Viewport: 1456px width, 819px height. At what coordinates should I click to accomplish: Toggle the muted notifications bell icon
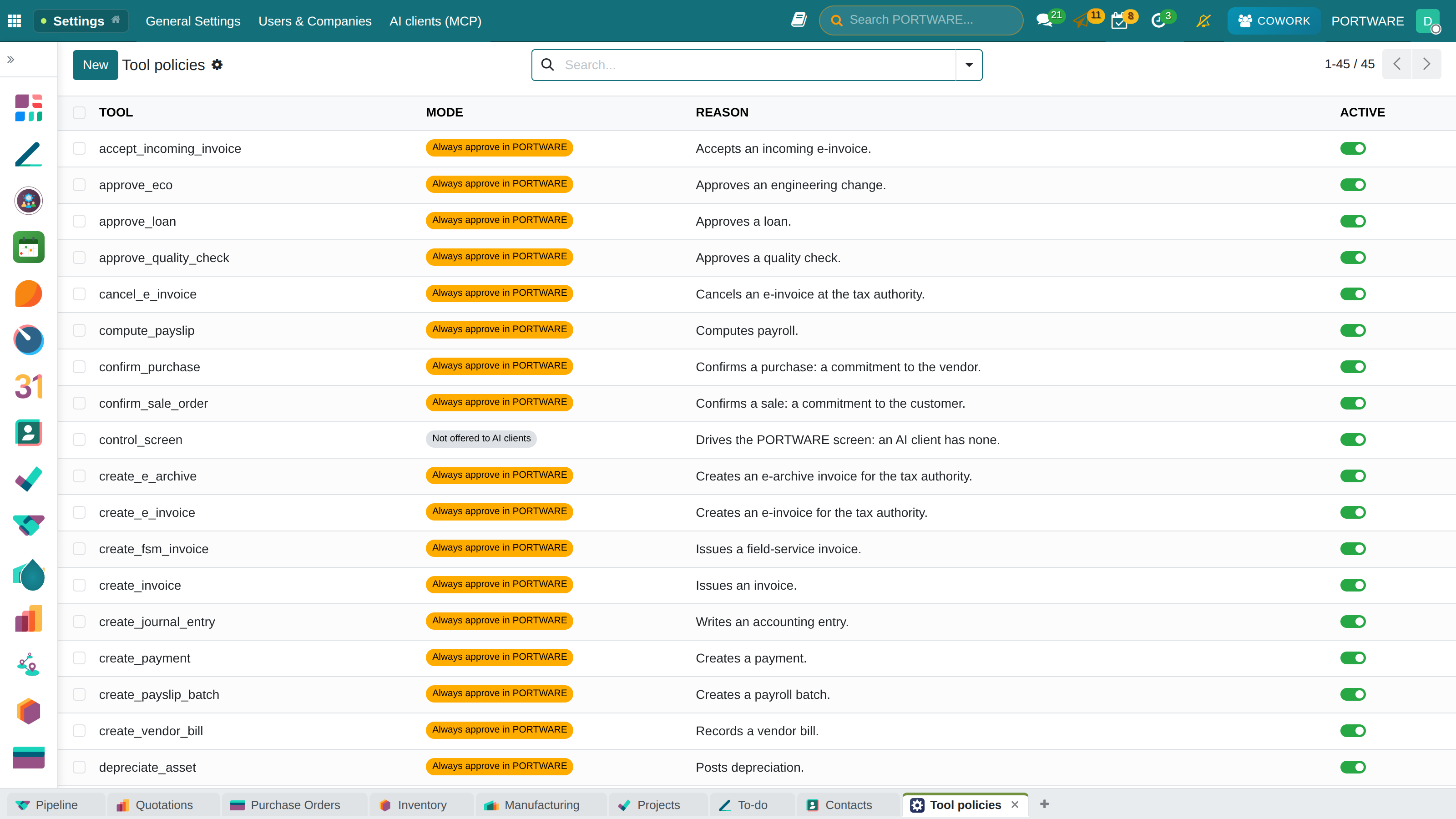click(1203, 20)
